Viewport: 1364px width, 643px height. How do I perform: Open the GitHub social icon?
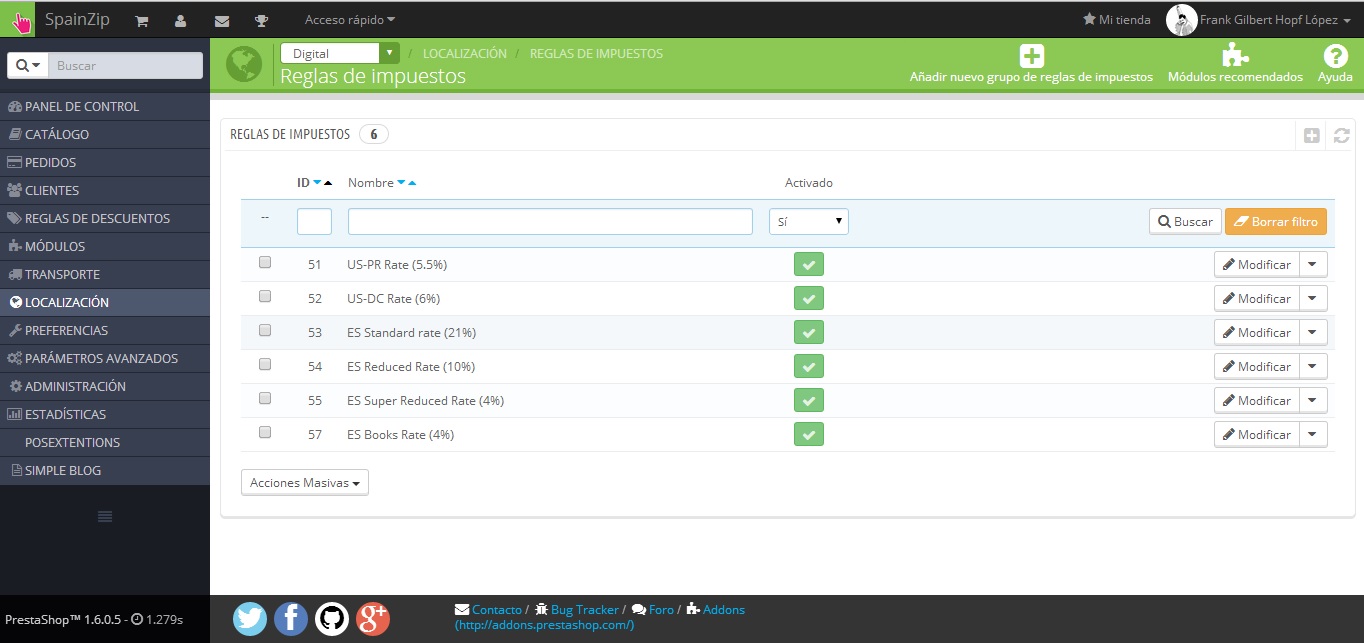(332, 618)
